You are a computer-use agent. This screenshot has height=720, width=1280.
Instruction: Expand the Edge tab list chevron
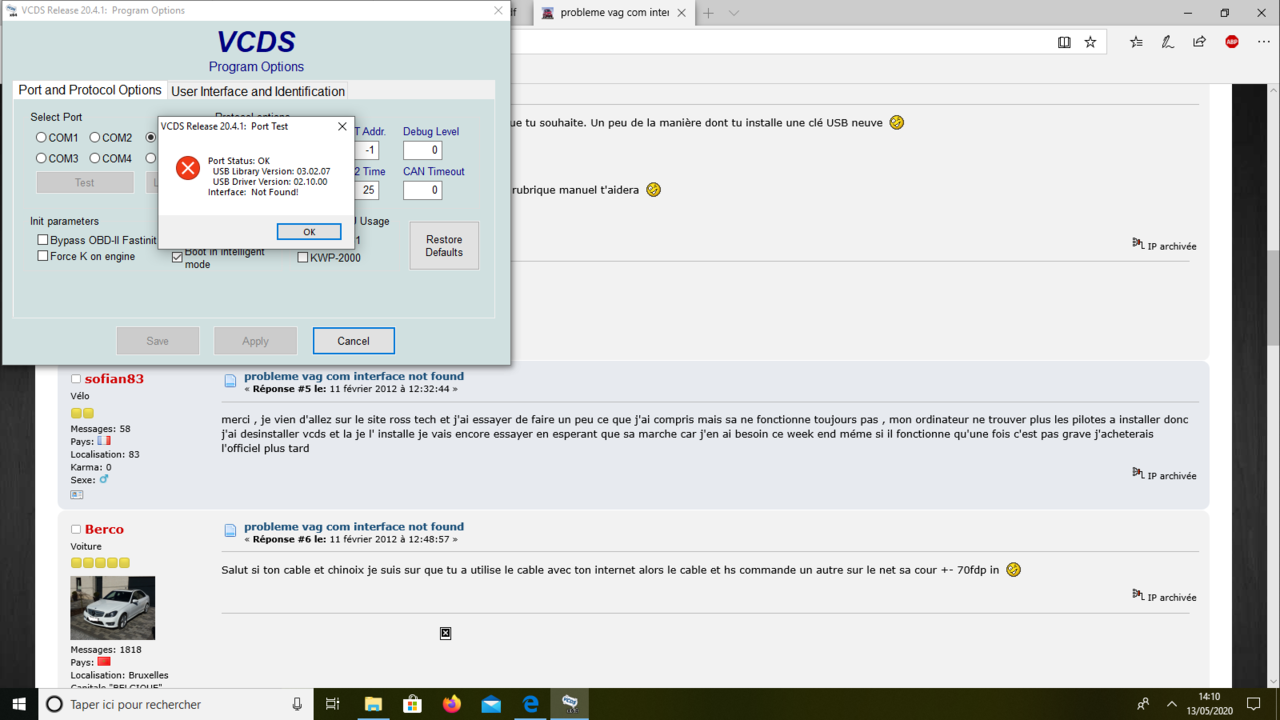[x=734, y=13]
